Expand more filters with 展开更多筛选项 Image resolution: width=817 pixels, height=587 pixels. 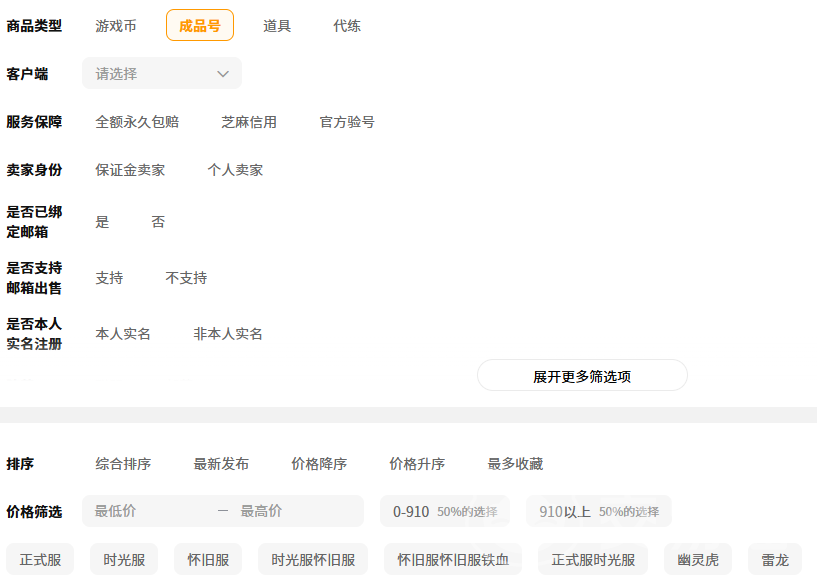tap(582, 376)
